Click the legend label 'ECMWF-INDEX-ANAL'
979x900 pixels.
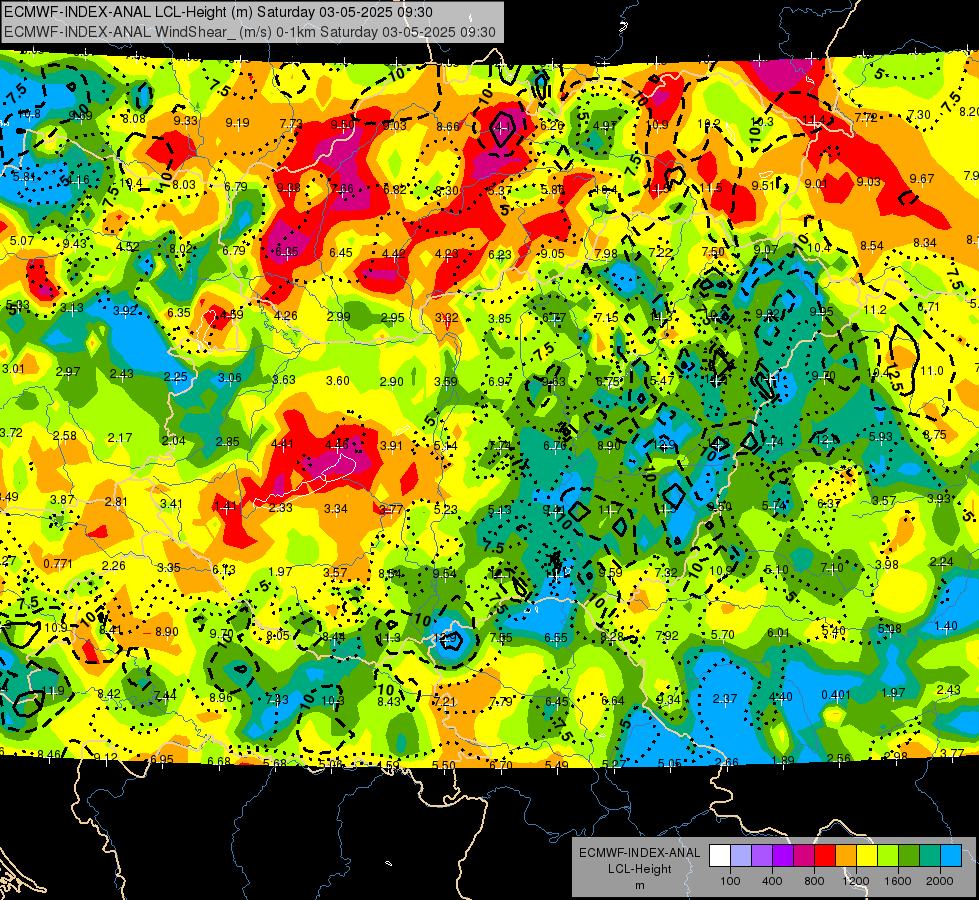tap(639, 853)
